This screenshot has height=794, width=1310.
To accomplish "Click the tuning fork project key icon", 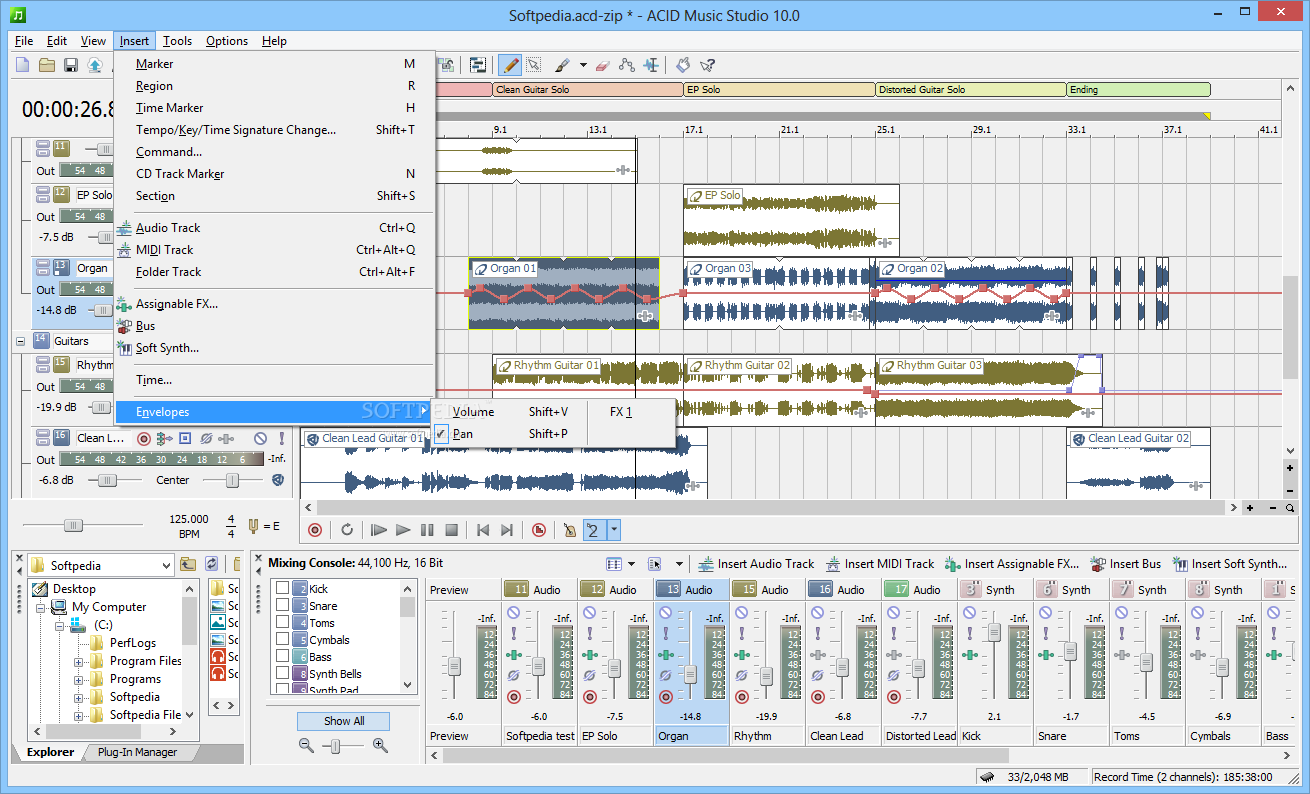I will tap(254, 525).
